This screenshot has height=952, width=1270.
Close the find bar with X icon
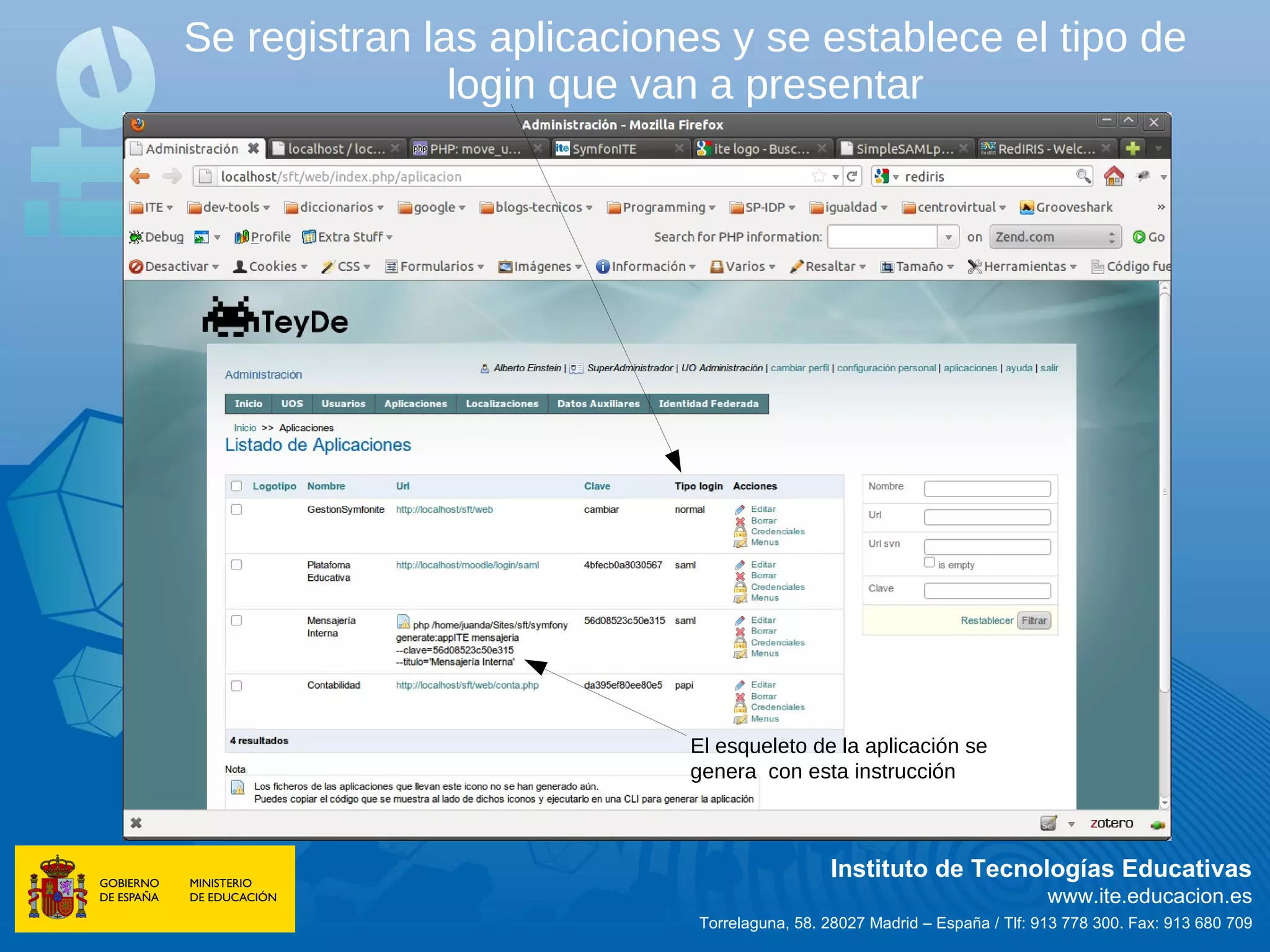[x=136, y=823]
